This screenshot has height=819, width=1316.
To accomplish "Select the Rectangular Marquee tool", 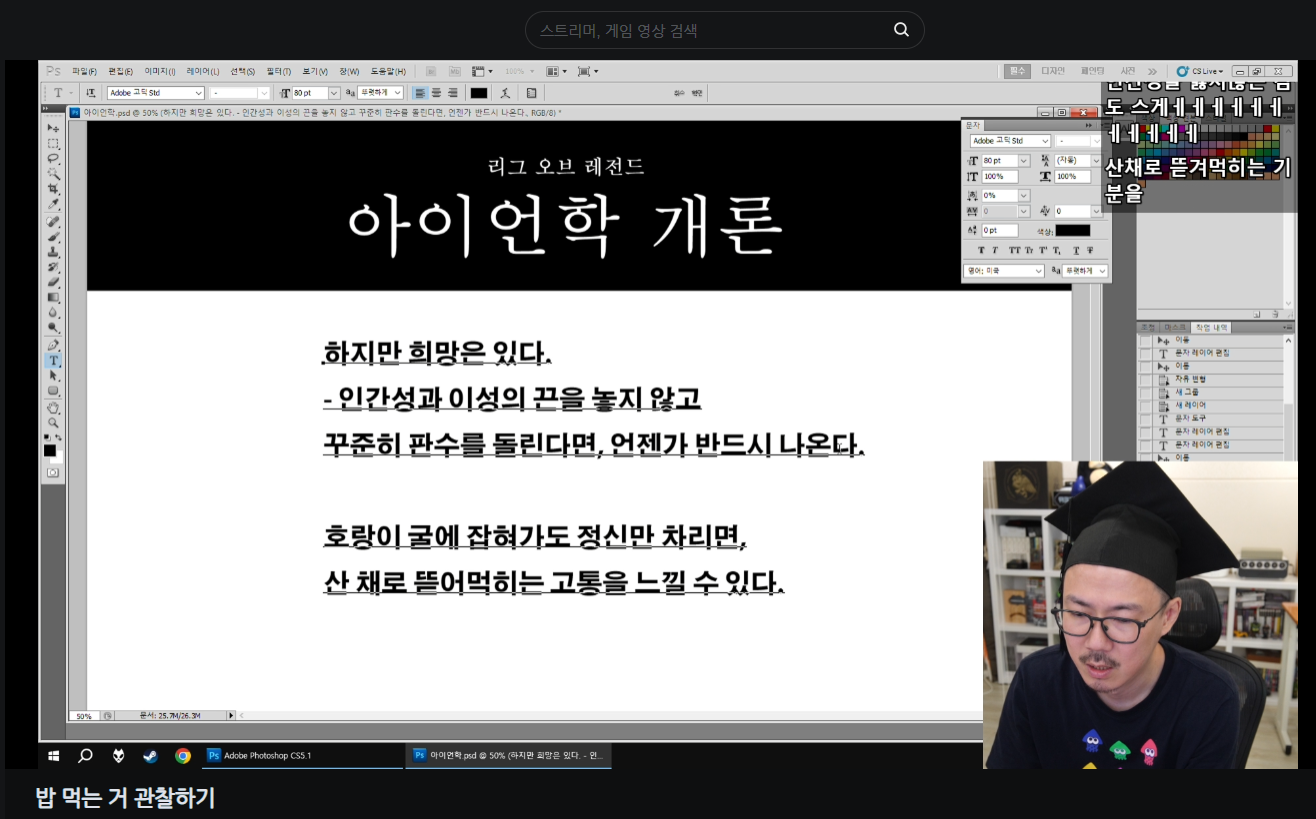I will [53, 143].
